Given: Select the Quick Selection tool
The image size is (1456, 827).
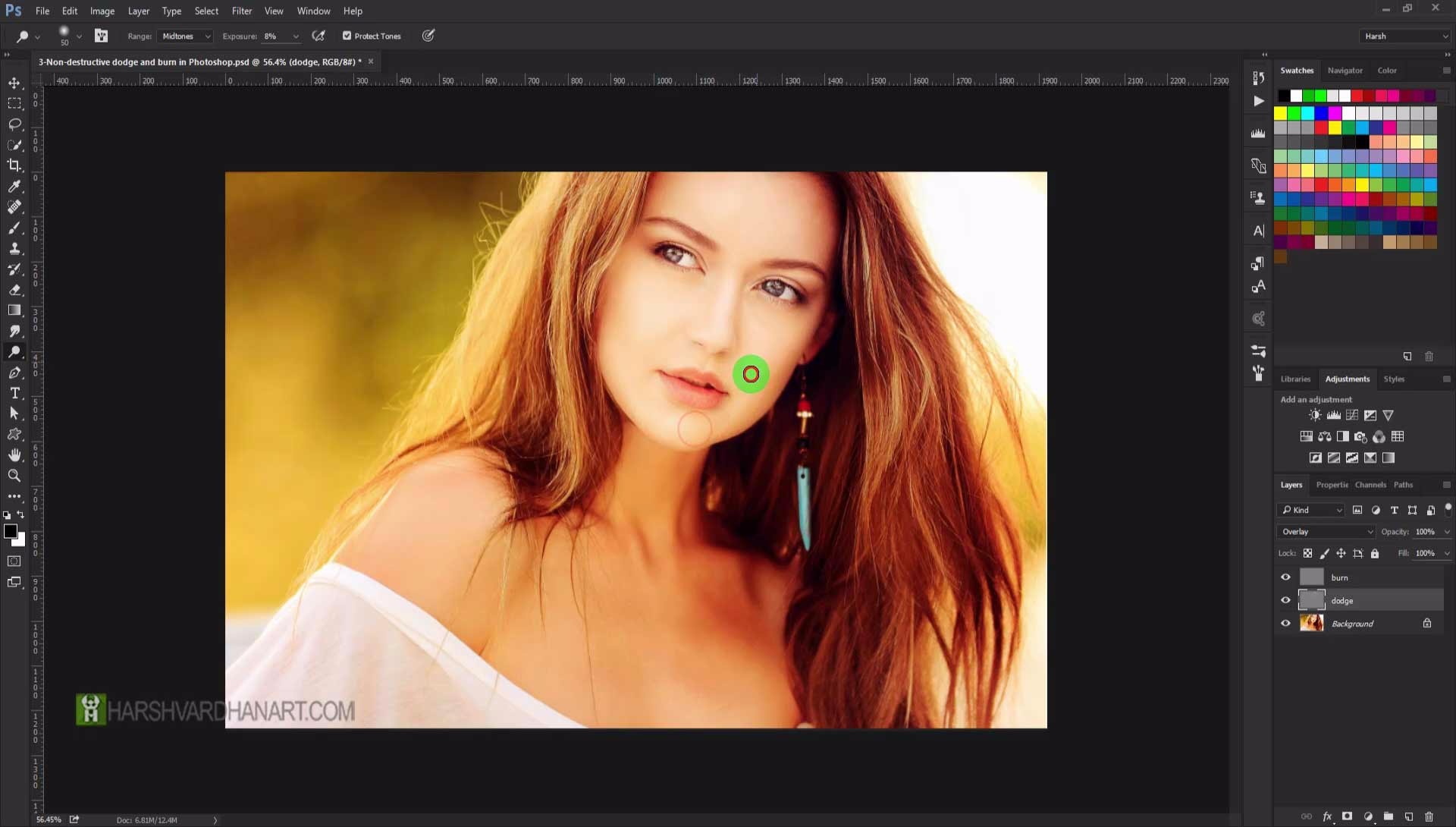Looking at the screenshot, I should pos(14,144).
